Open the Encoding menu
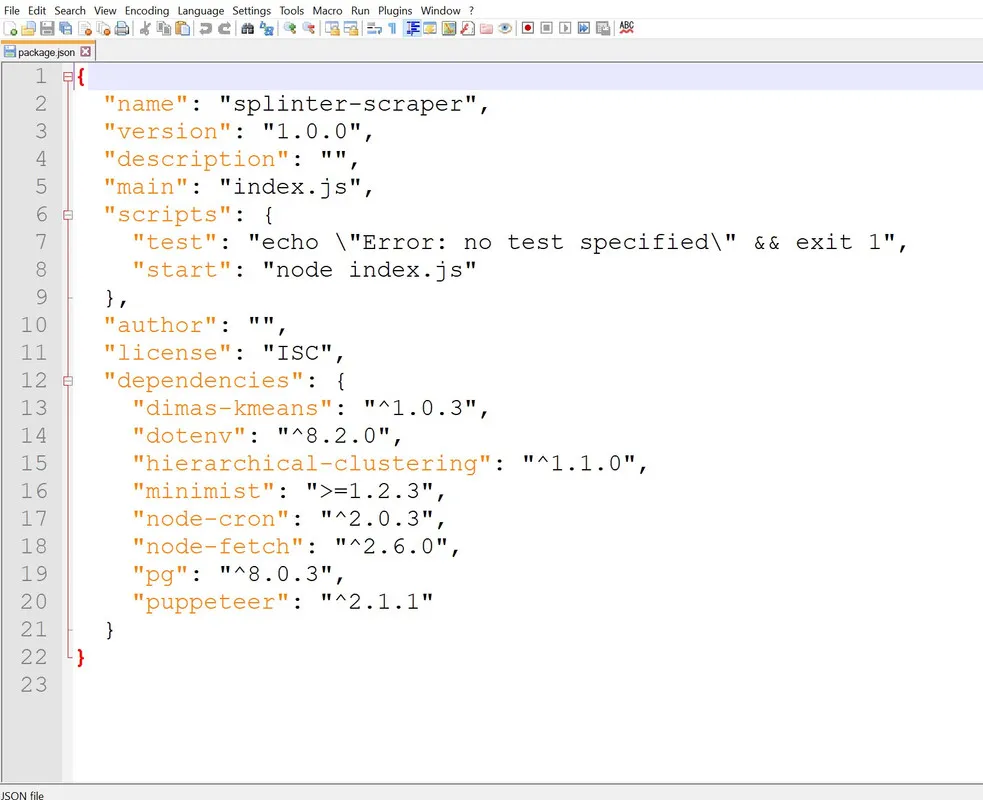 click(x=147, y=11)
